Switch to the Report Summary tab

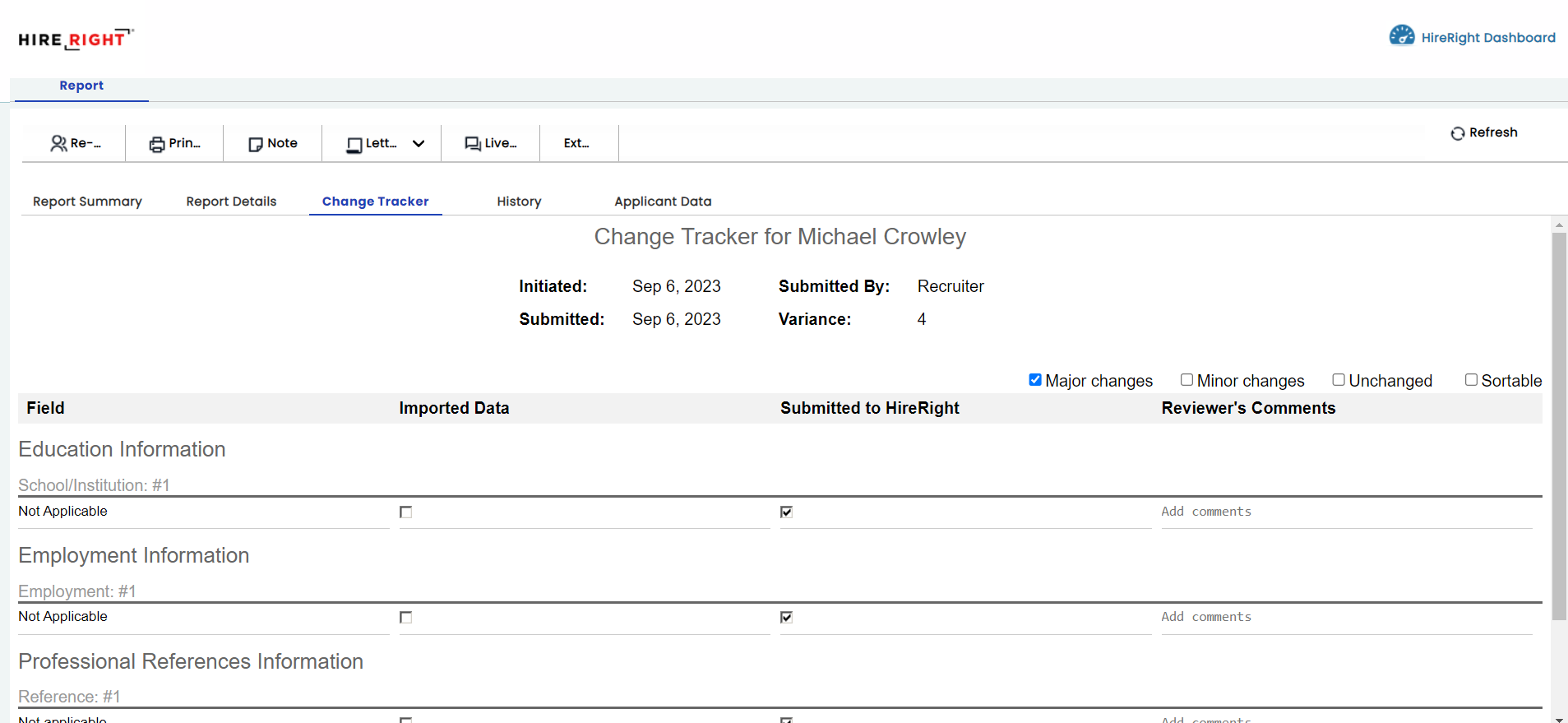(87, 202)
